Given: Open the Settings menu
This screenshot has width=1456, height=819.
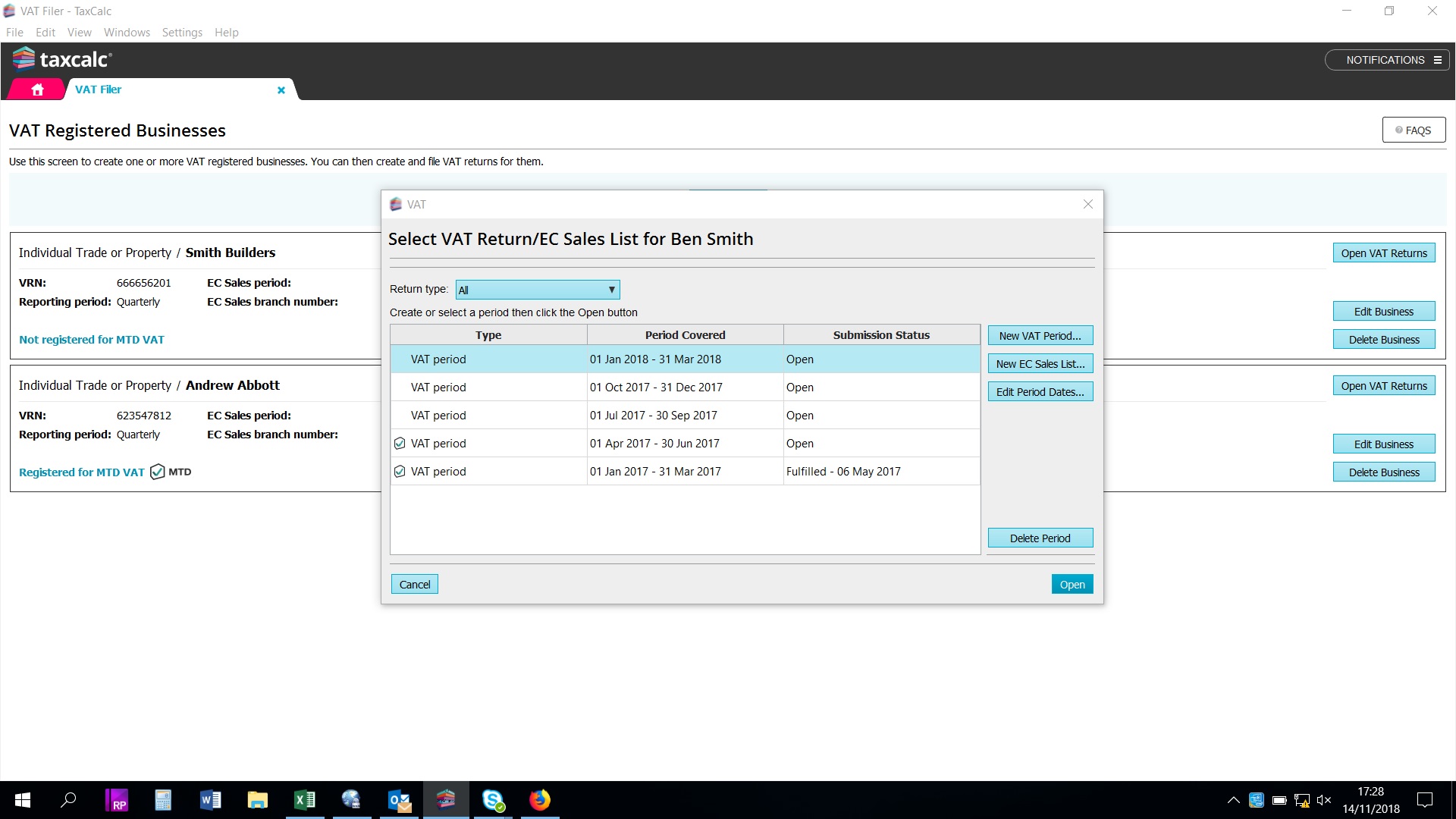Looking at the screenshot, I should pyautogui.click(x=182, y=33).
